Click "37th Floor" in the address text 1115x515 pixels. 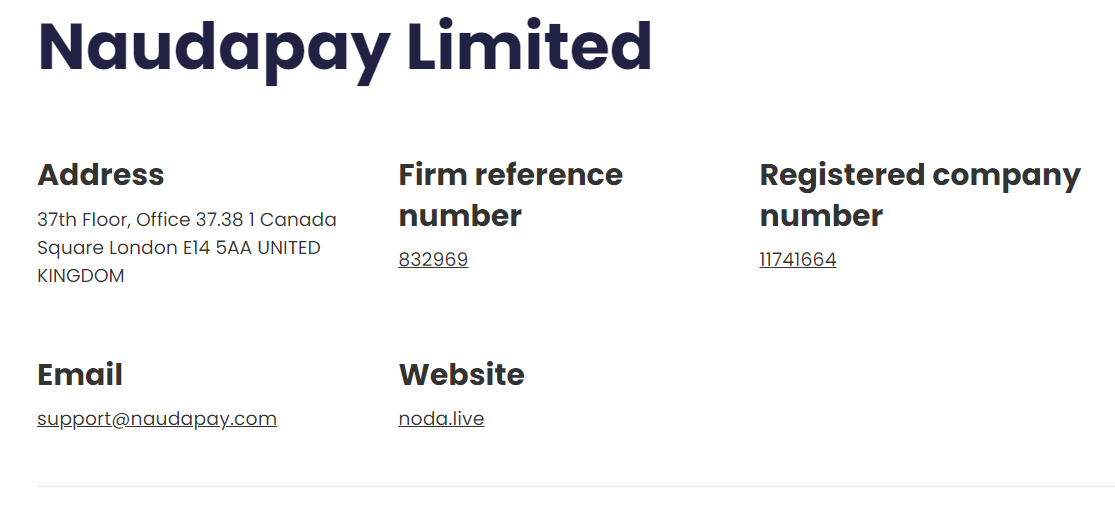pyautogui.click(x=82, y=220)
